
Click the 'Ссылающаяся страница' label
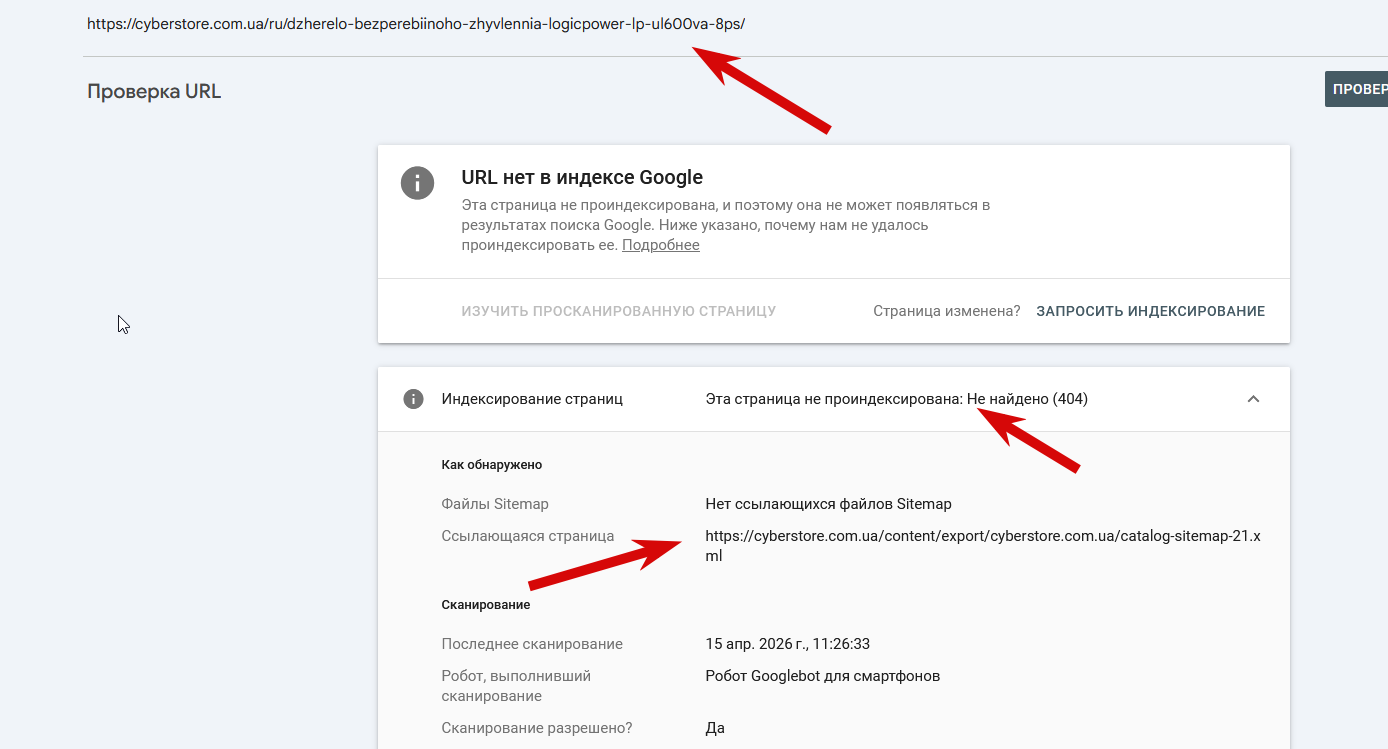(x=528, y=536)
